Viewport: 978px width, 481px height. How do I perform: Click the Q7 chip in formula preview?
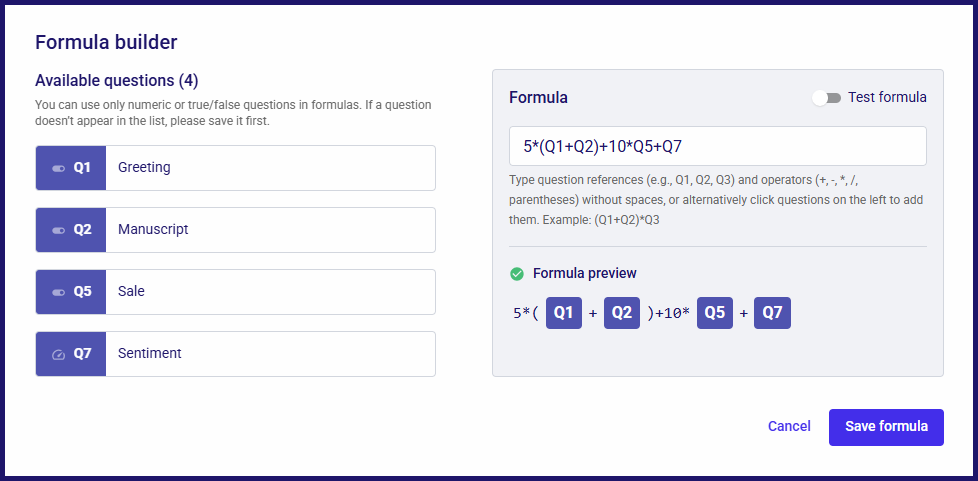(772, 313)
